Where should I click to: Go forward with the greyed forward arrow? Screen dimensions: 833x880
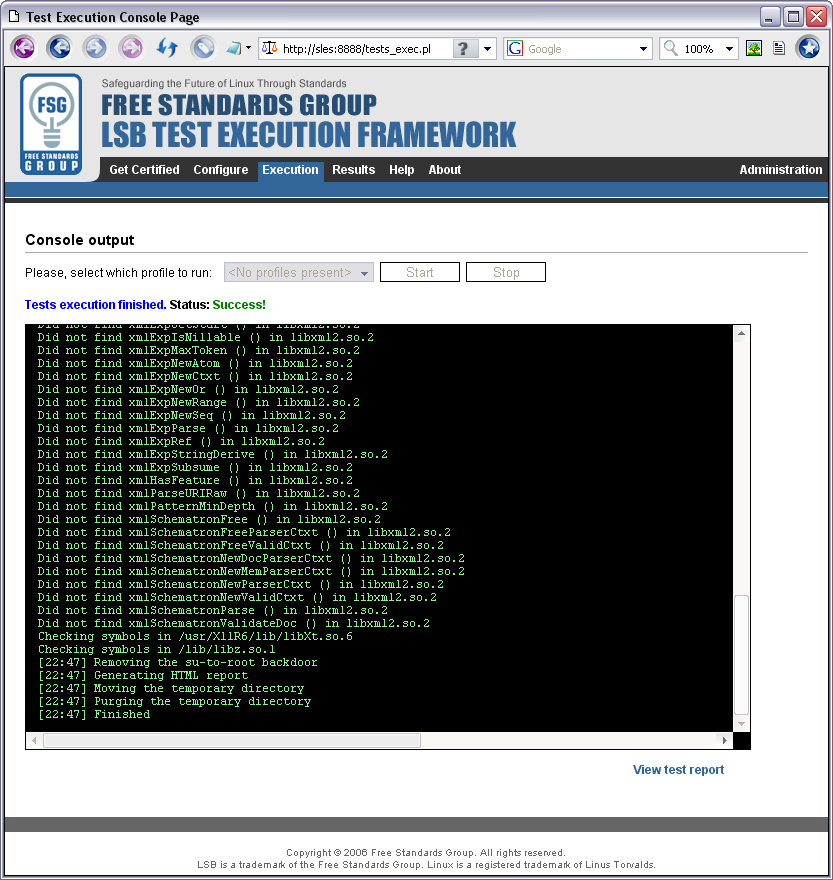tap(95, 48)
